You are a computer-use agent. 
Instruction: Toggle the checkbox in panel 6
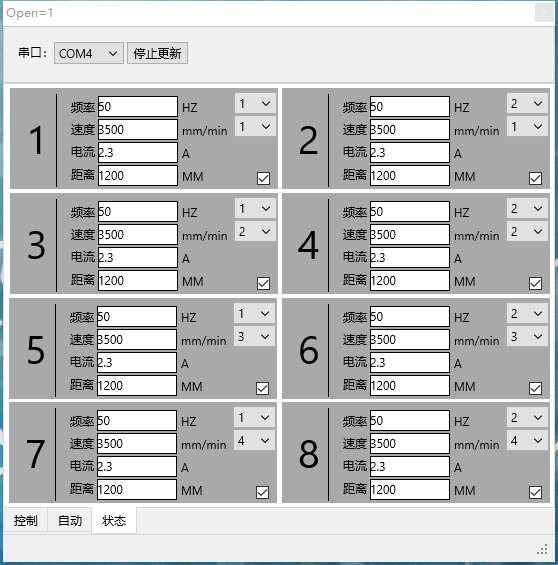535,388
